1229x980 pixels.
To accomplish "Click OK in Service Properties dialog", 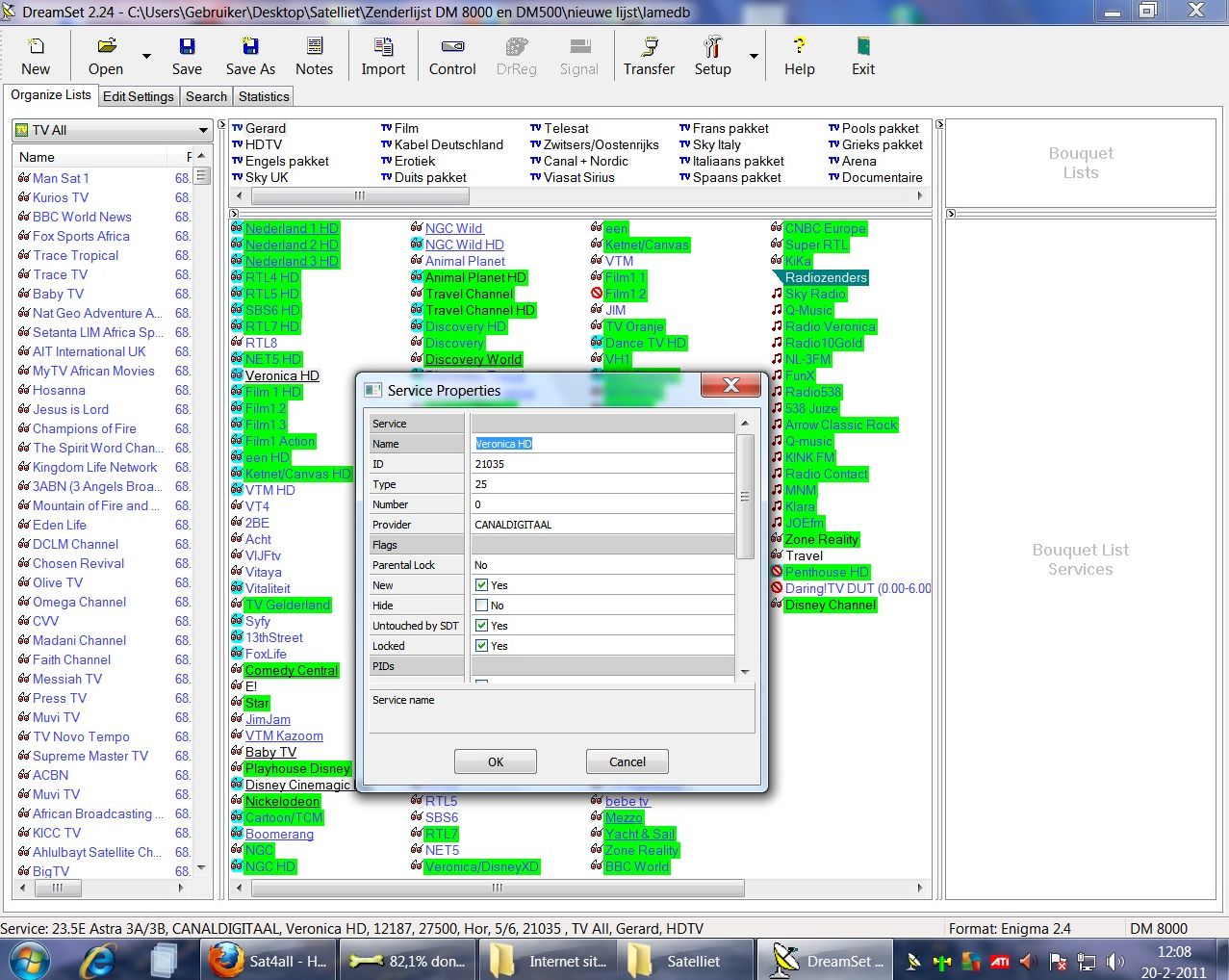I will [496, 761].
